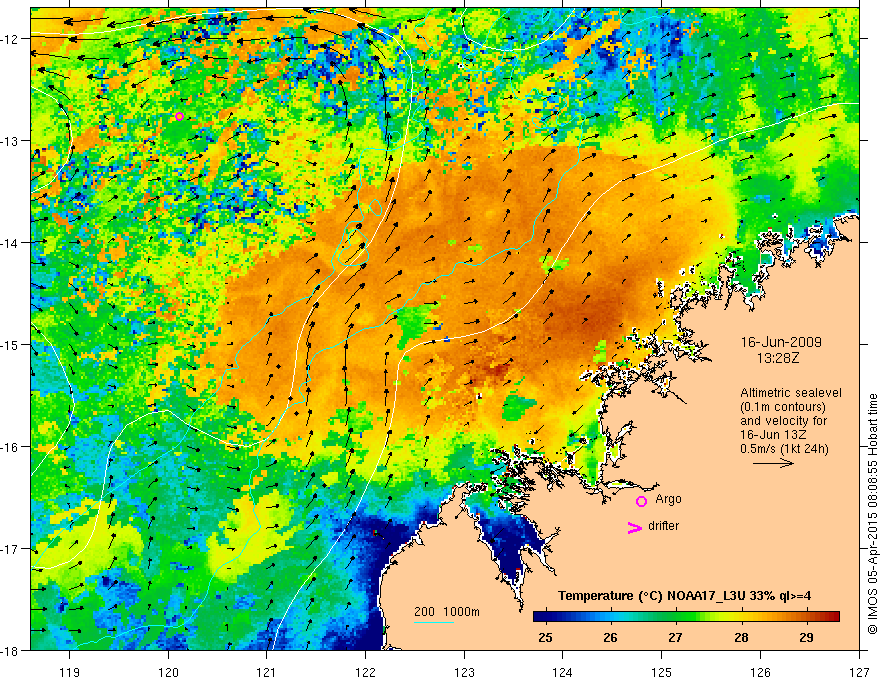Click the Temperature NOAA17_L3U title text

tap(684, 595)
